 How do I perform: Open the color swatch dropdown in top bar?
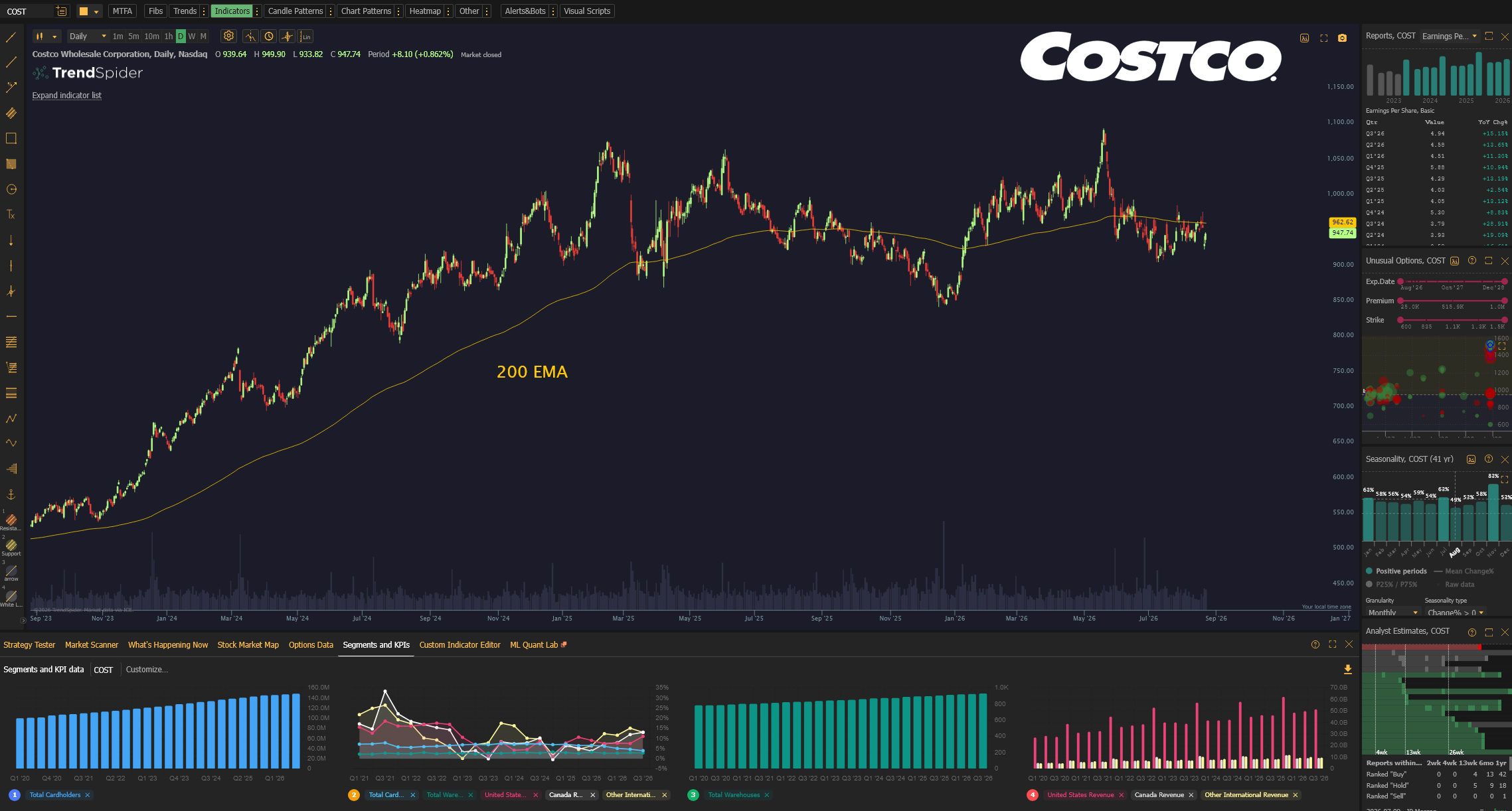coord(89,11)
